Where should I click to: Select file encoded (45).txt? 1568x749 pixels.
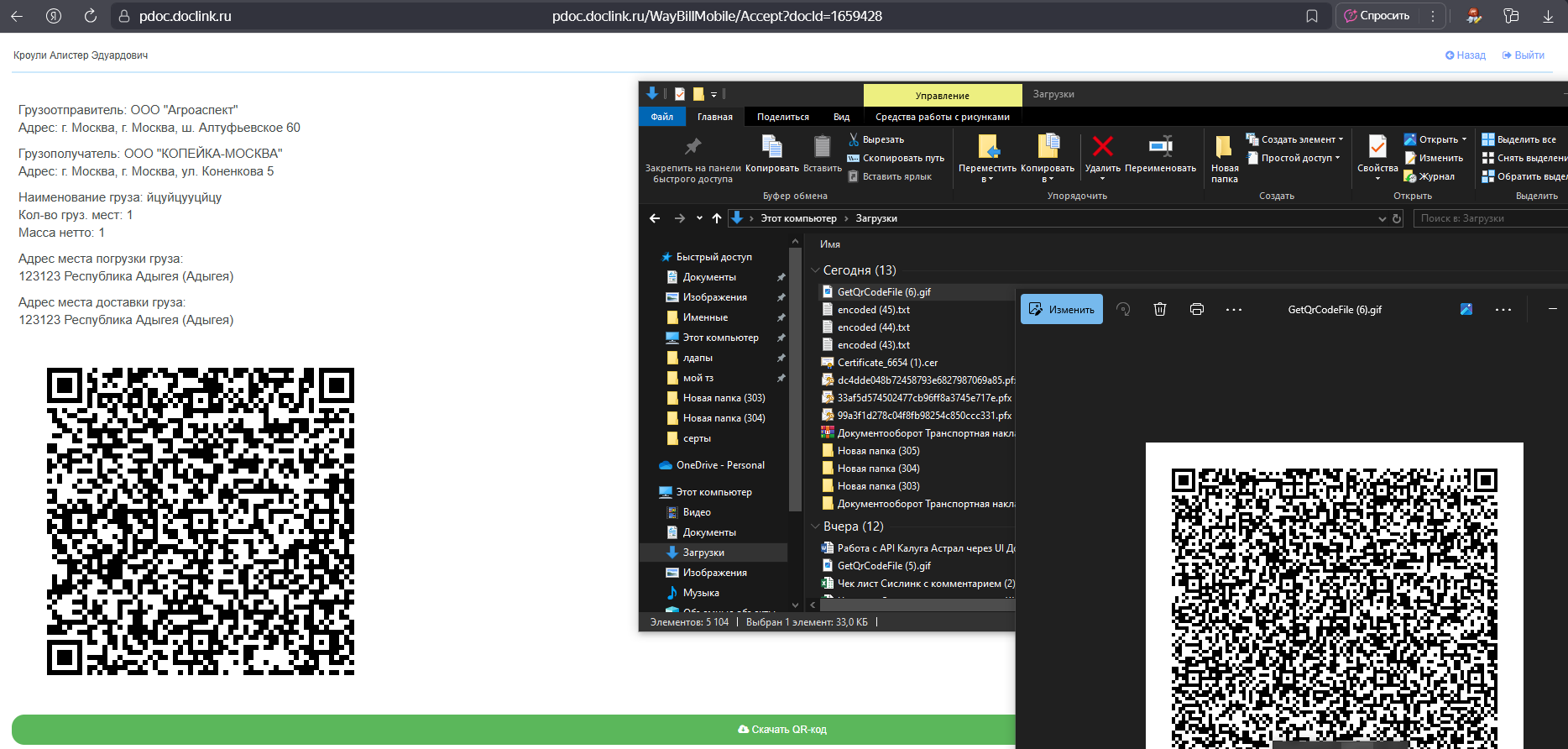[x=873, y=310]
